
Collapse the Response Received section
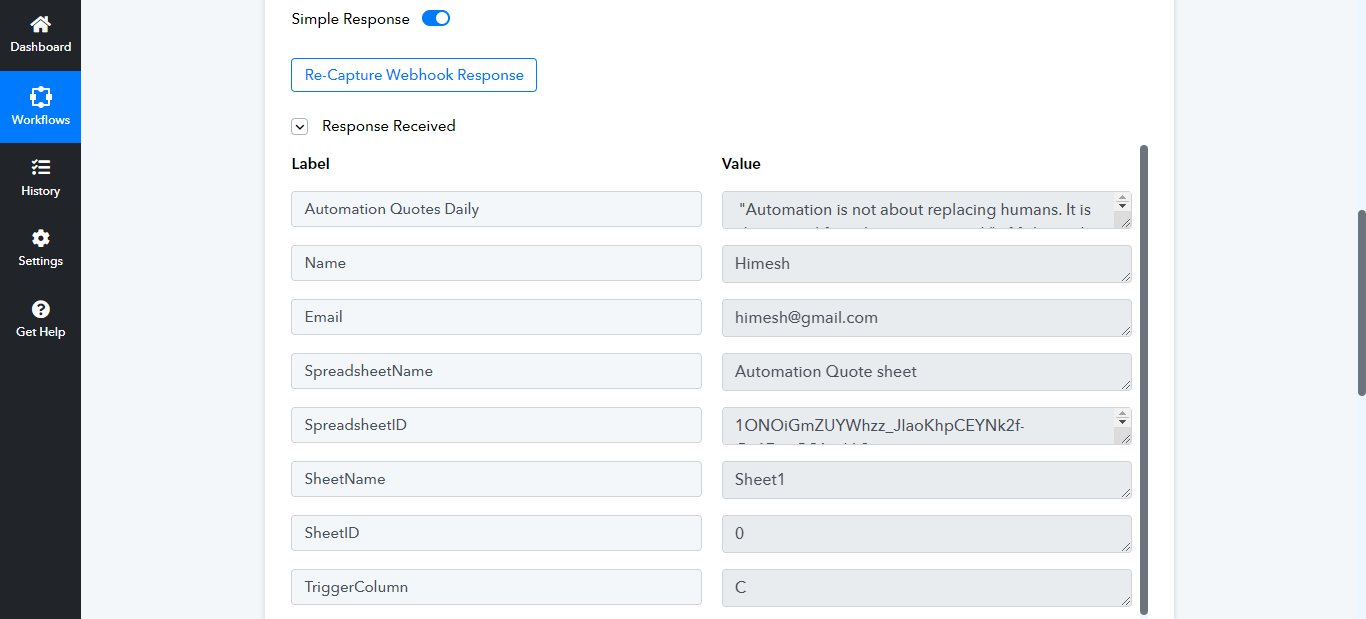(x=299, y=126)
